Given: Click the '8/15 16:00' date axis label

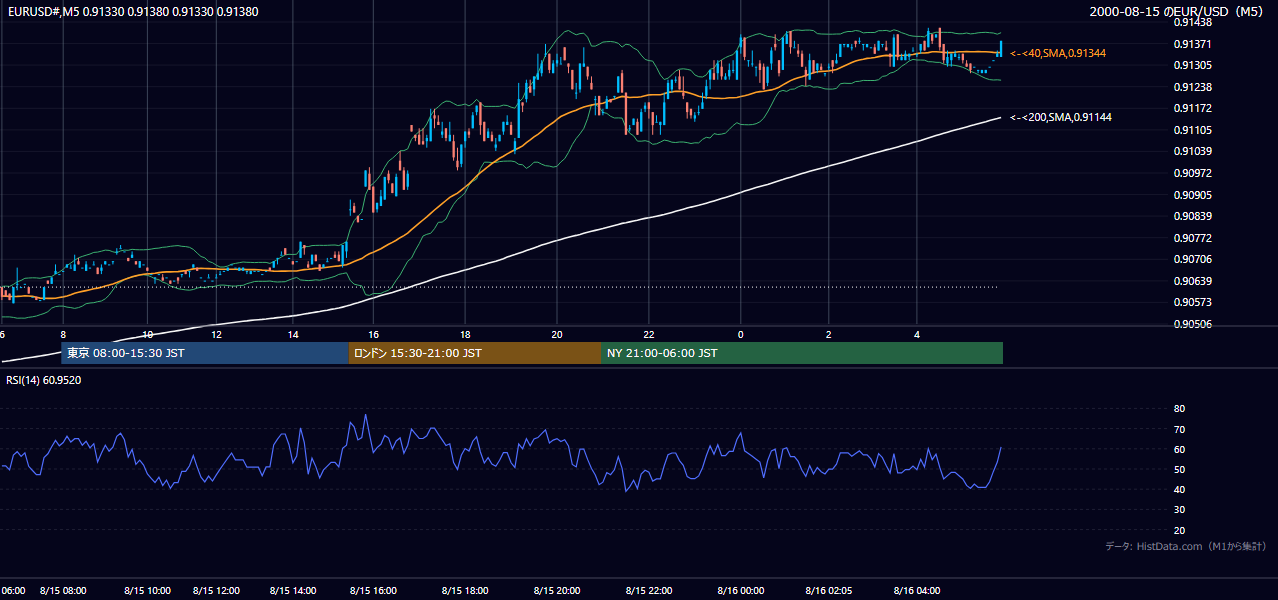Looking at the screenshot, I should pos(373,591).
